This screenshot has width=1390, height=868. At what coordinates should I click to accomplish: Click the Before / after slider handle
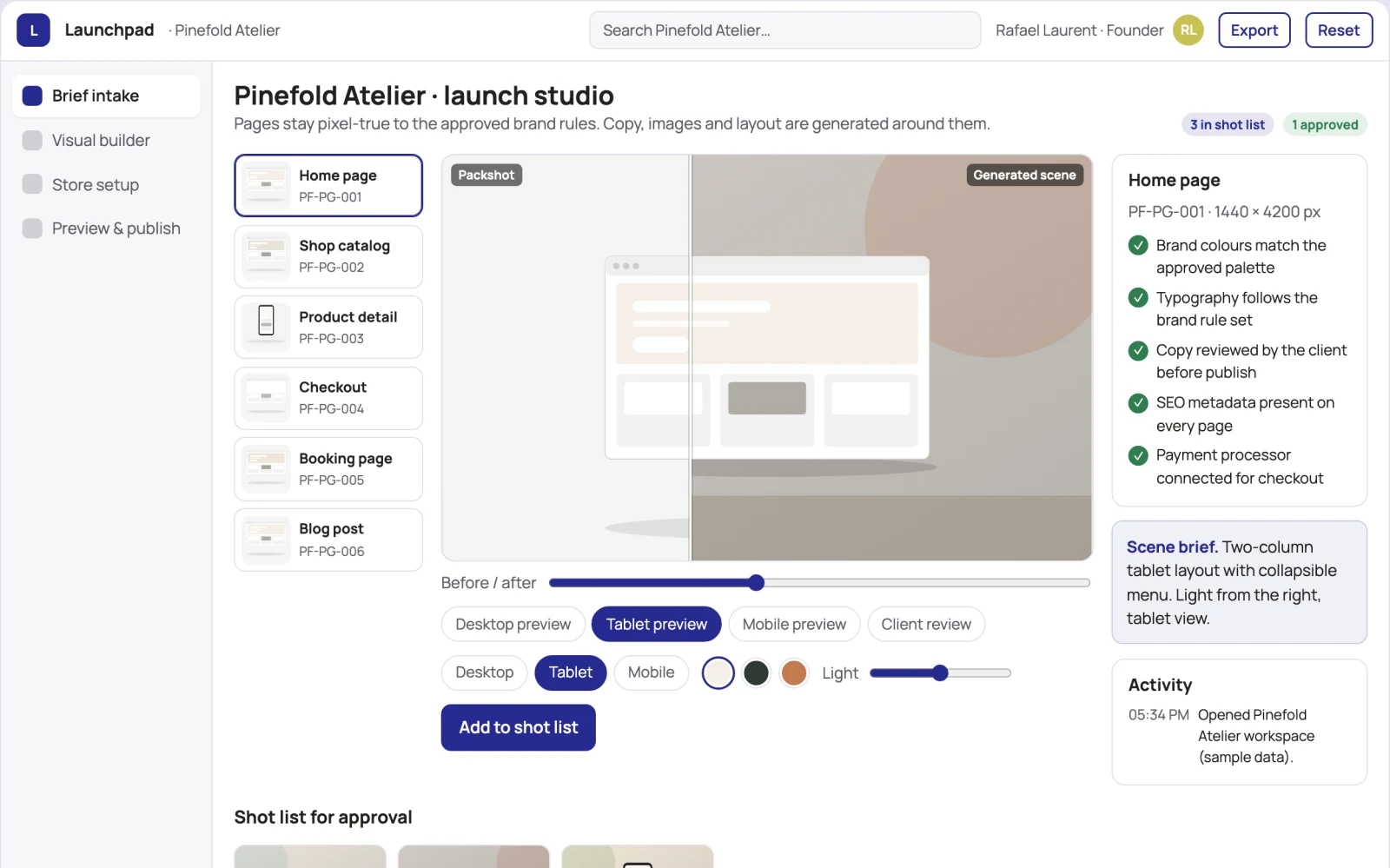coord(756,582)
